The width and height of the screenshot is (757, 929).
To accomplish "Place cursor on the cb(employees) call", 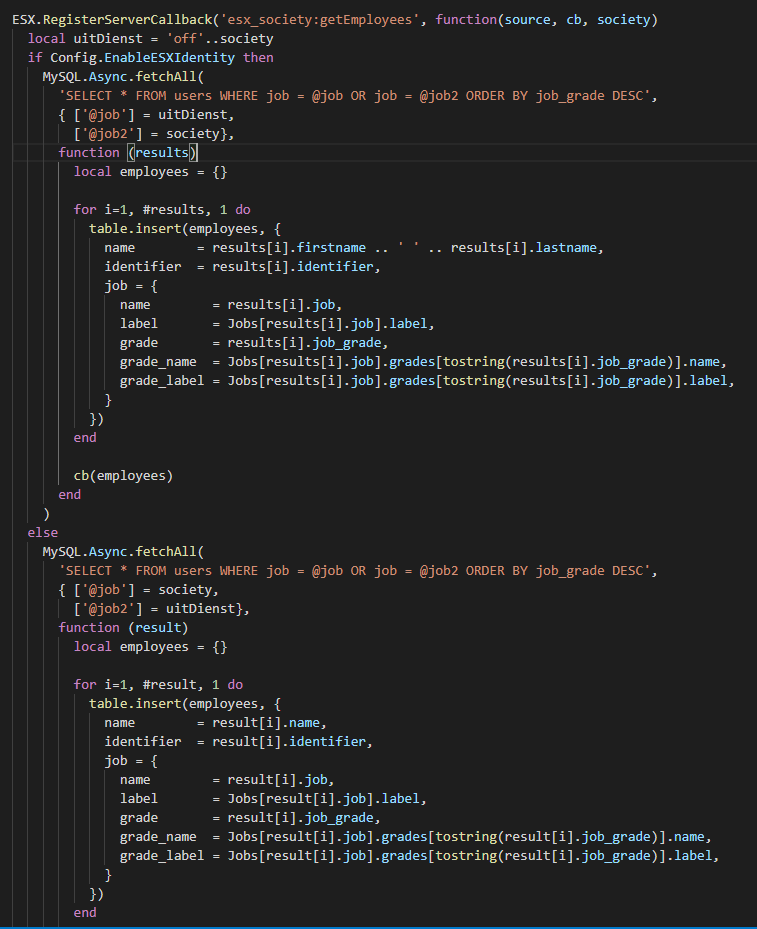I will 123,475.
